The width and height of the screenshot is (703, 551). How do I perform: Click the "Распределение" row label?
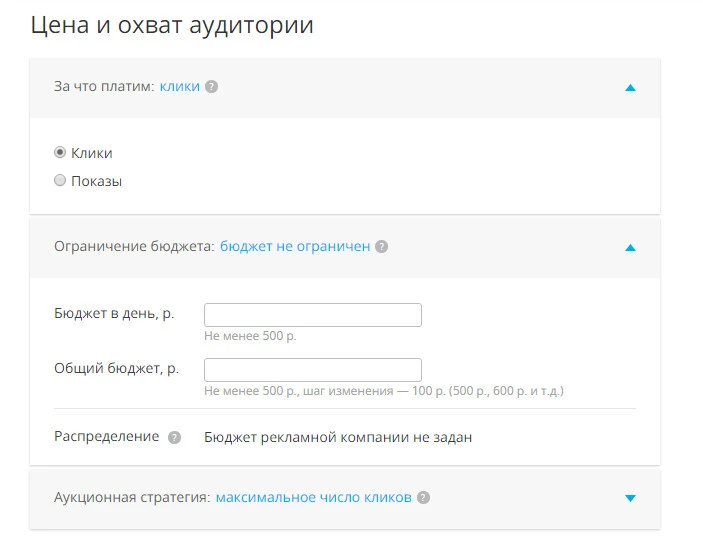(x=106, y=437)
